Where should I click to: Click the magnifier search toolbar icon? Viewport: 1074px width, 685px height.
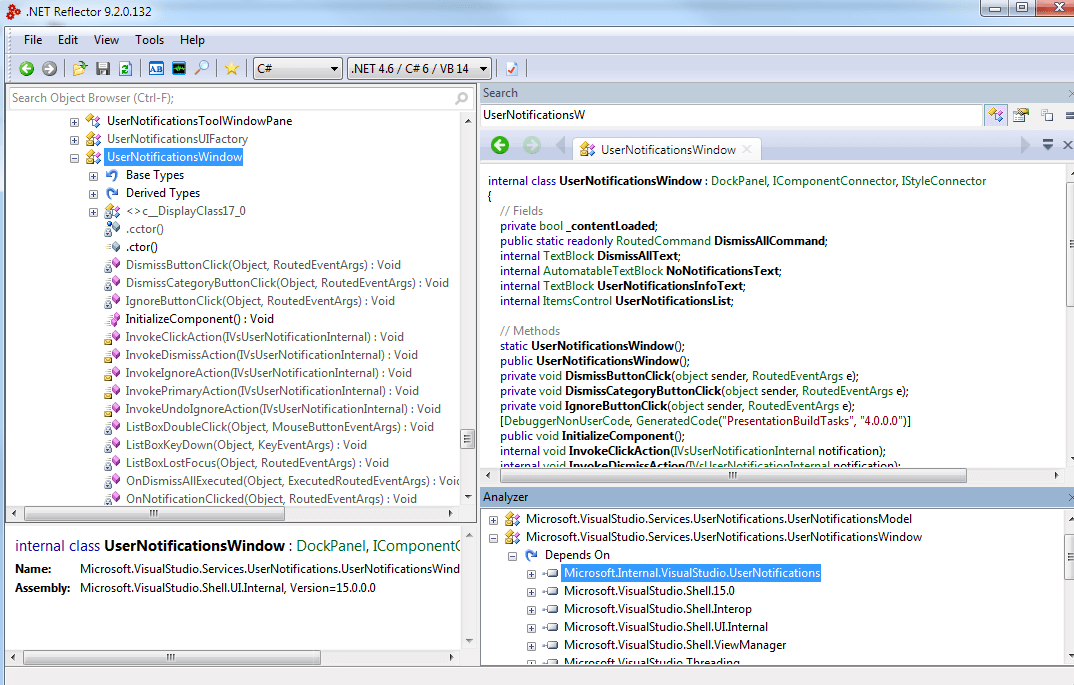tap(201, 68)
